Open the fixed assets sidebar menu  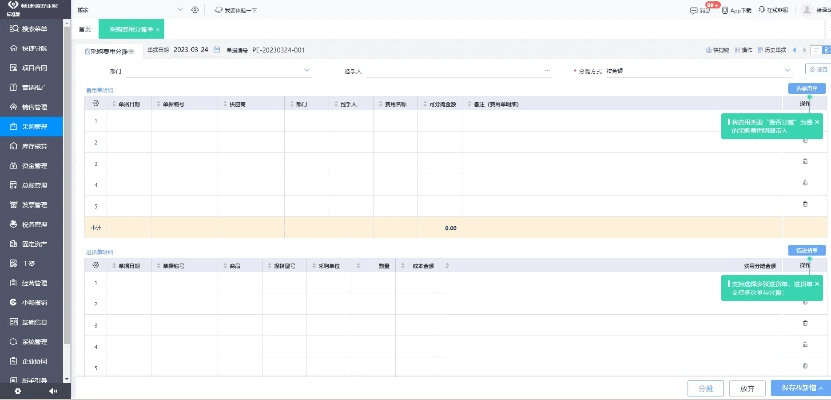coord(35,244)
